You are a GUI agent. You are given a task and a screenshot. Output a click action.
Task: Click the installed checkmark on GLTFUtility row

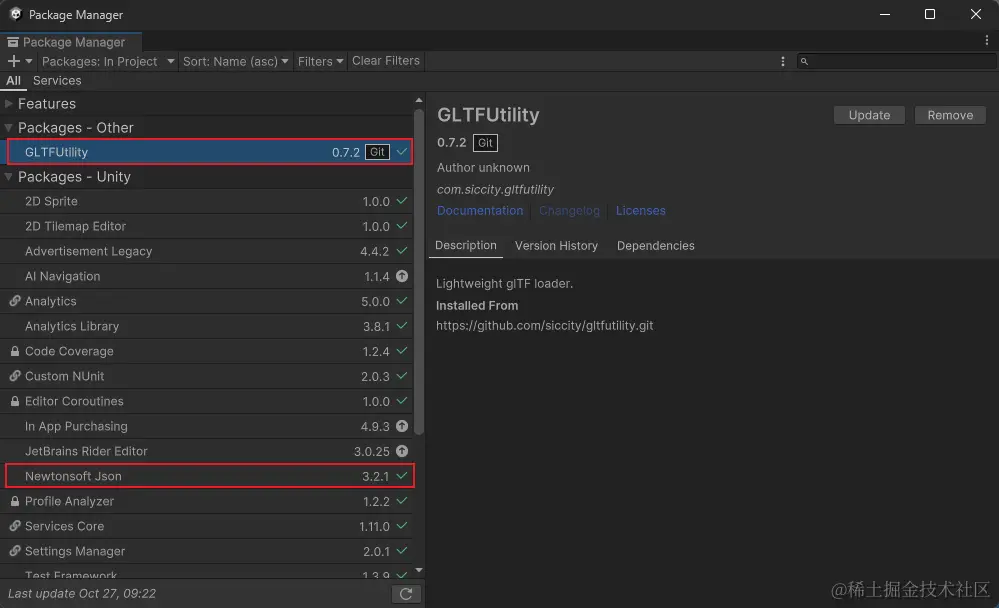401,152
